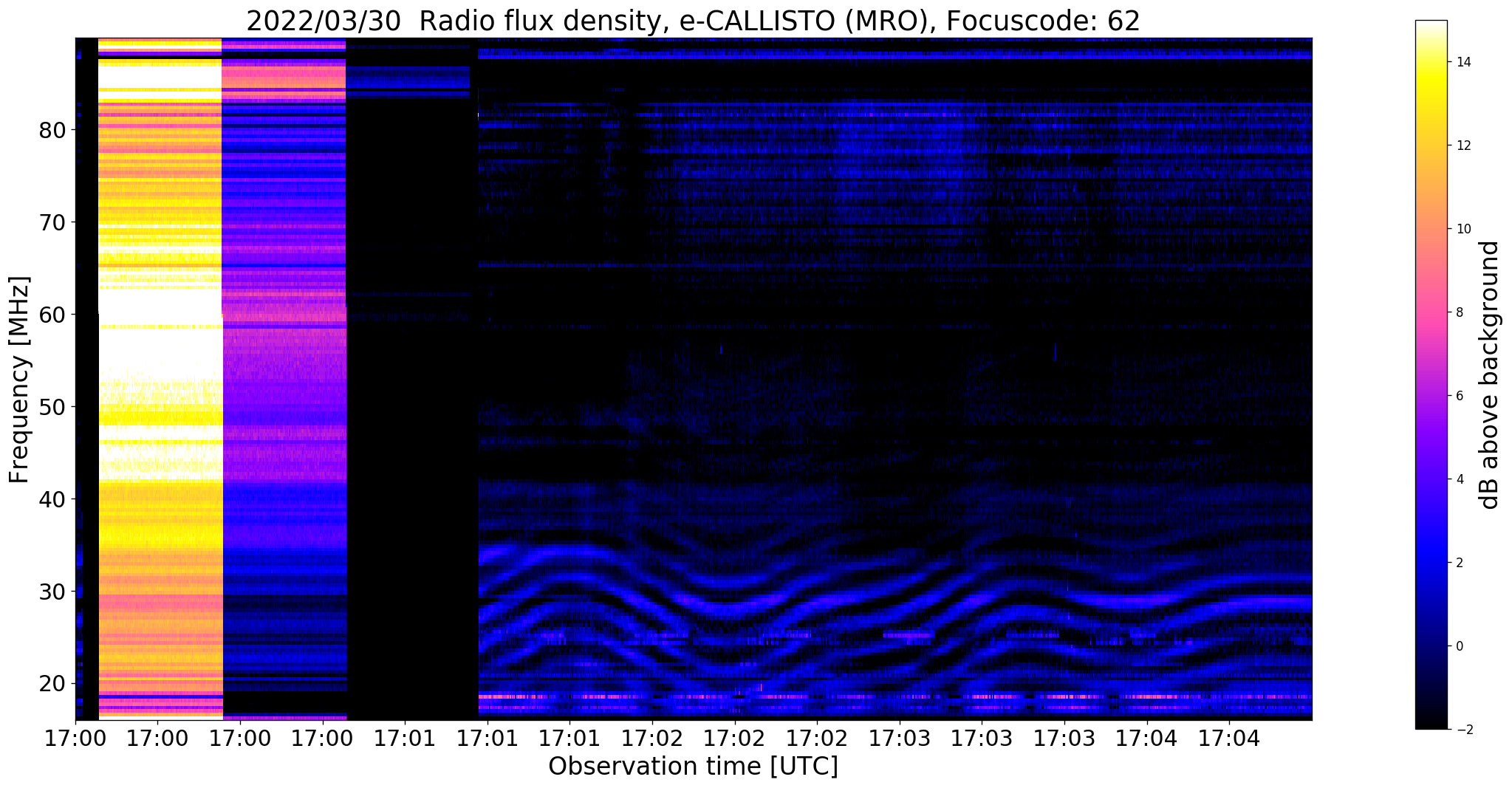This screenshot has width=1512, height=788.
Task: Click the colorbar tick labeled 4
Action: tap(1459, 479)
